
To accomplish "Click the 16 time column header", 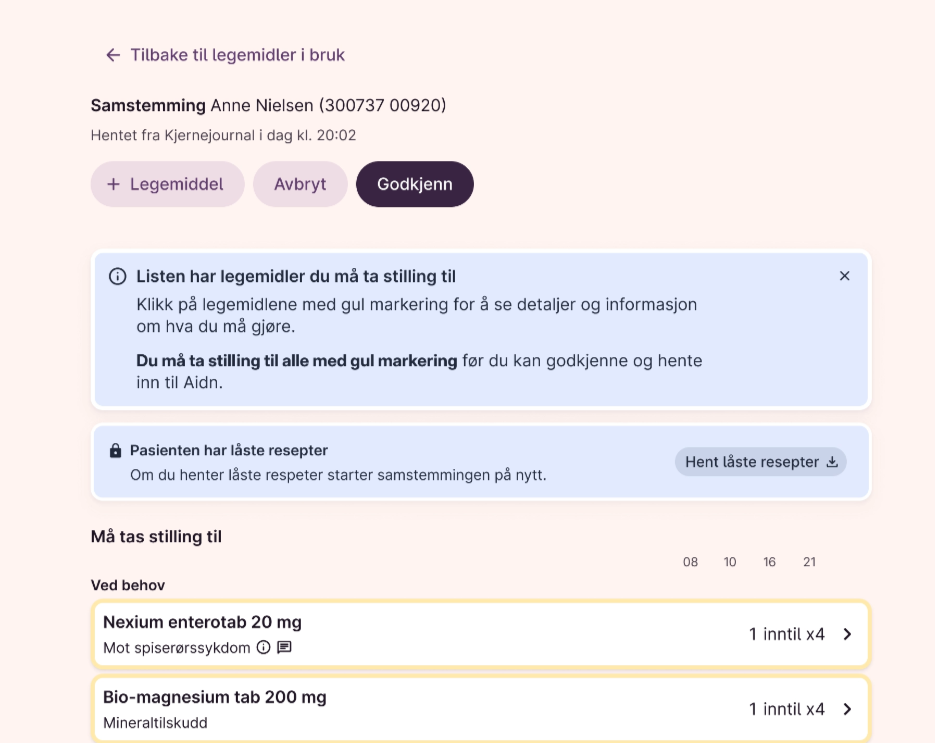I will pyautogui.click(x=769, y=562).
